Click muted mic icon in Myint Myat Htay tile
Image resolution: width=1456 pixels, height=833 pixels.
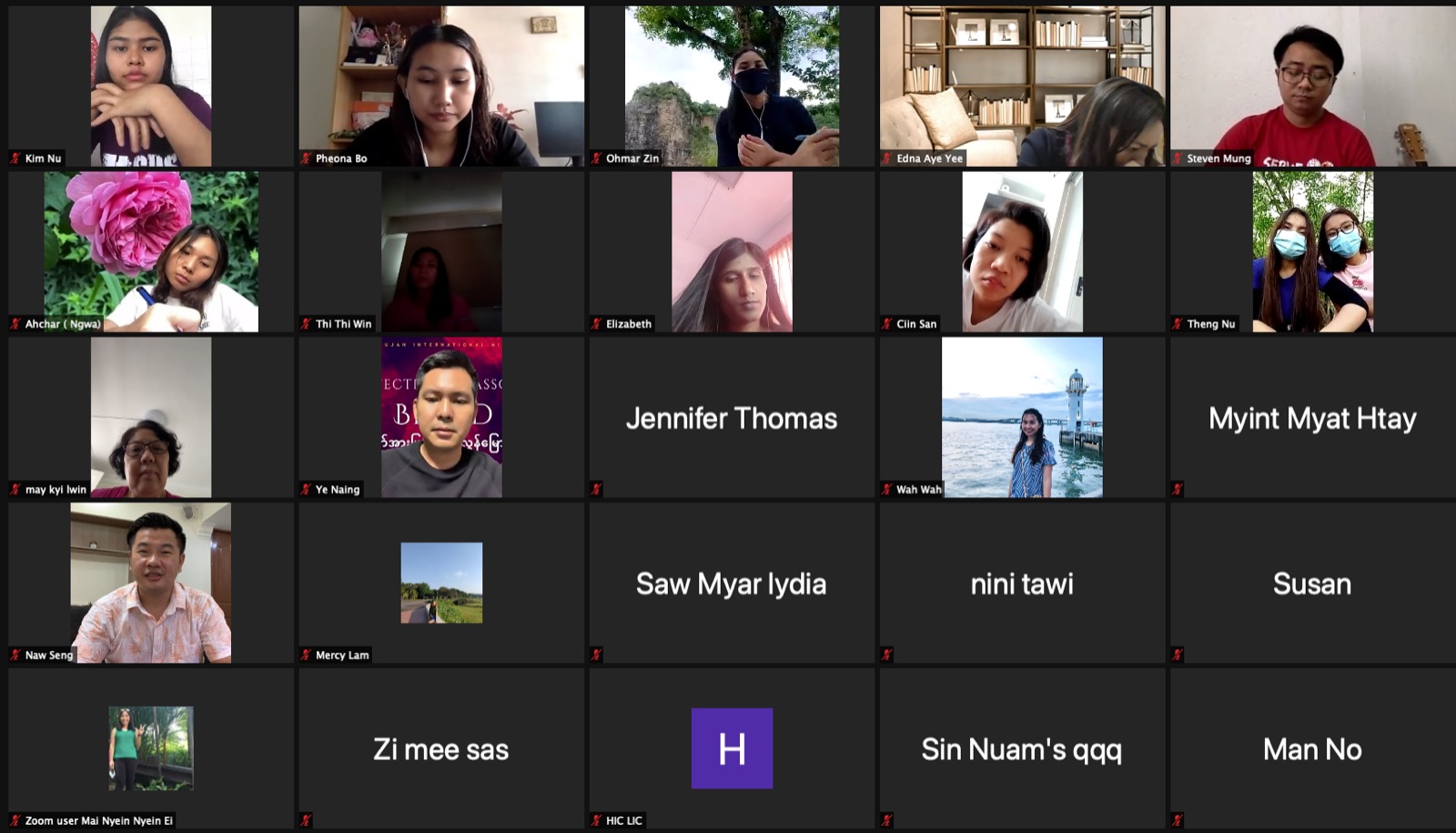[x=1177, y=490]
